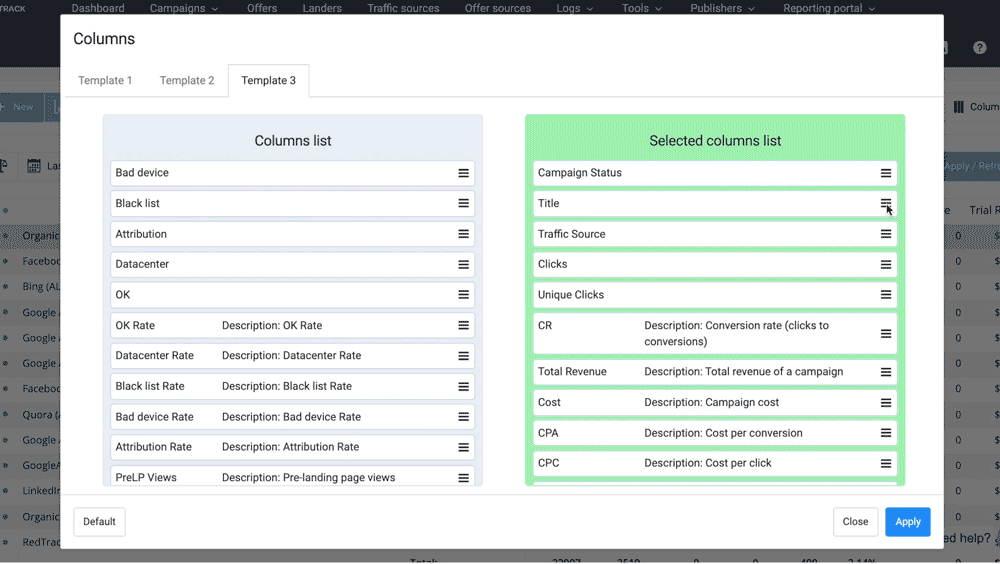This screenshot has height=564, width=1000.
Task: Select the Template 2 tab
Action: tap(187, 81)
